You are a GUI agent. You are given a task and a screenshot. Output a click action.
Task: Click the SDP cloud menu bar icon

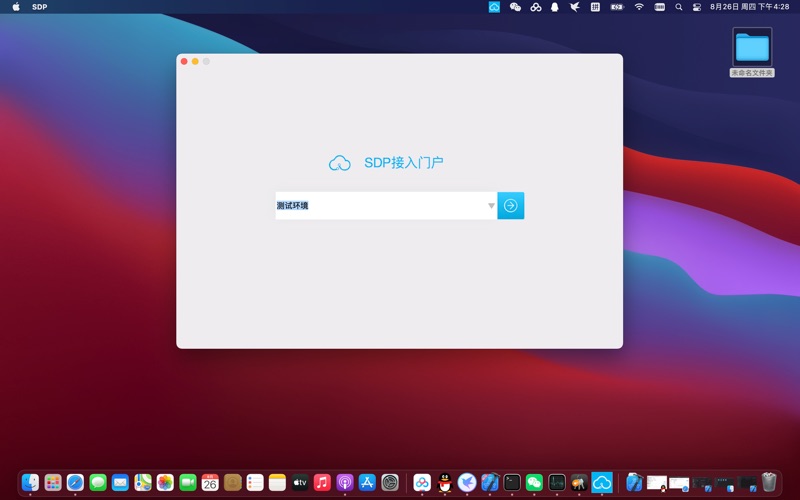click(494, 7)
